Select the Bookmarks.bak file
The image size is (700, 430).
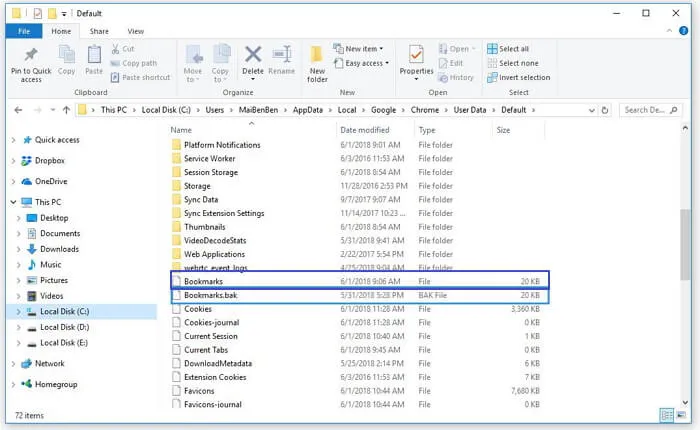click(210, 296)
